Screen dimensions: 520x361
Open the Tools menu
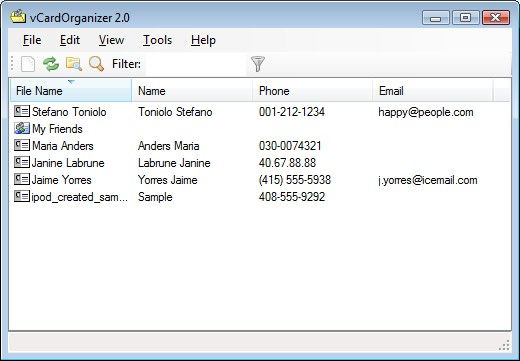pos(157,40)
